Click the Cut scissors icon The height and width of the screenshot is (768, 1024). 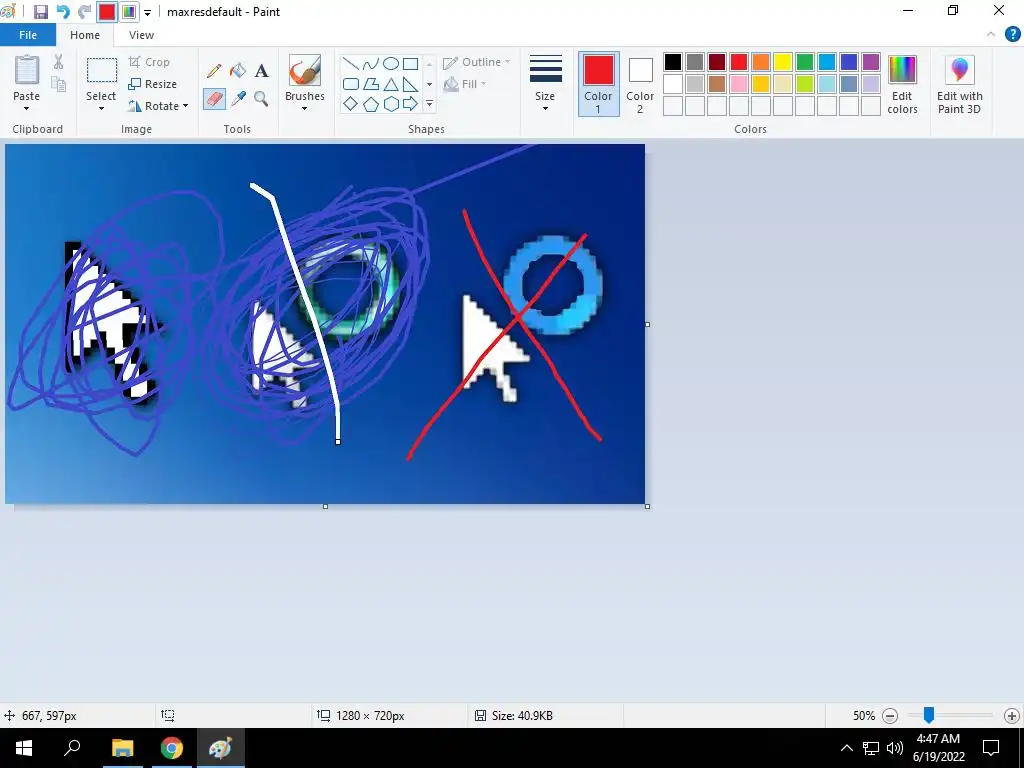click(58, 62)
